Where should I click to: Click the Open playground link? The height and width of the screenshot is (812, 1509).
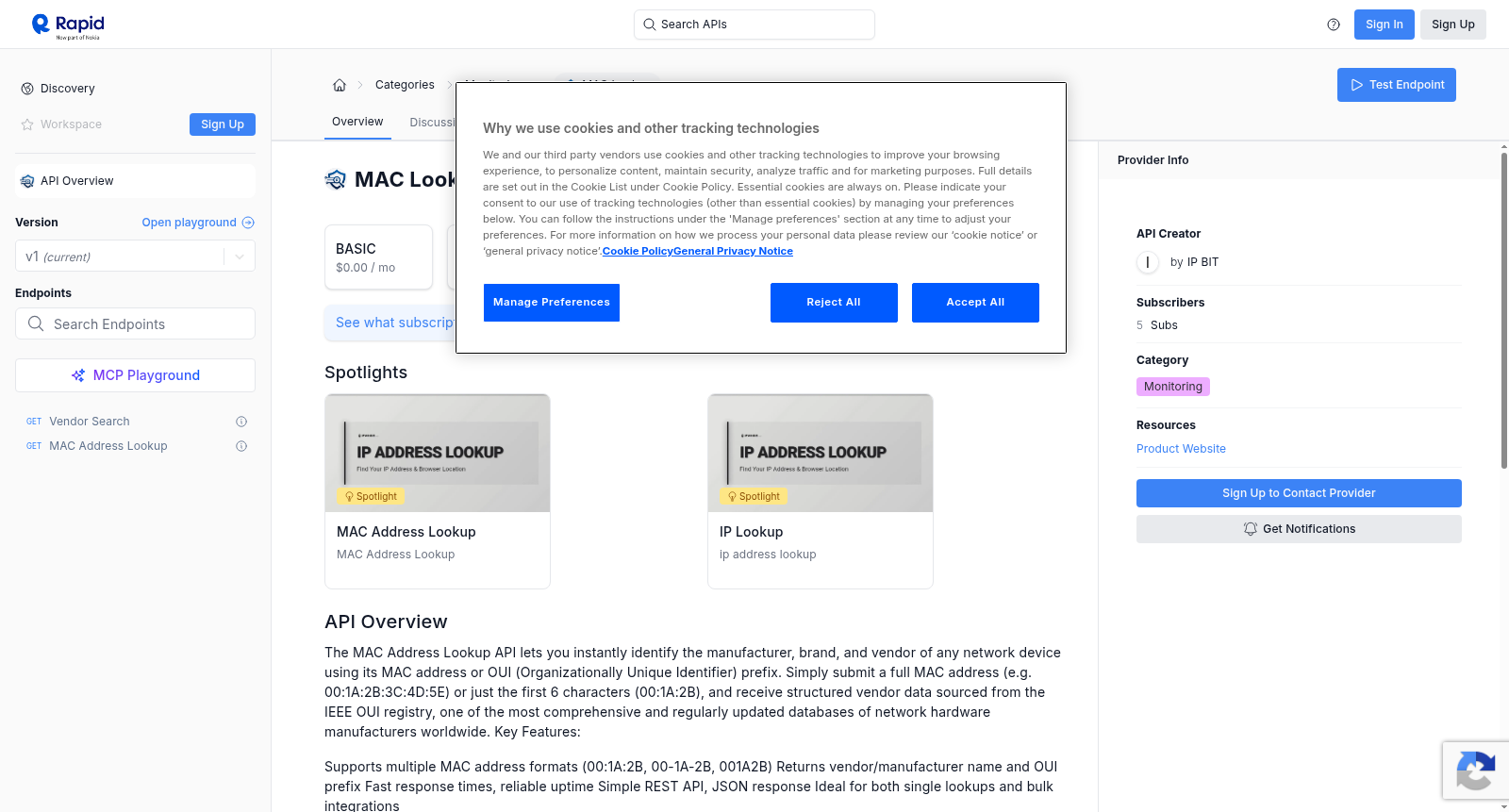tap(189, 223)
